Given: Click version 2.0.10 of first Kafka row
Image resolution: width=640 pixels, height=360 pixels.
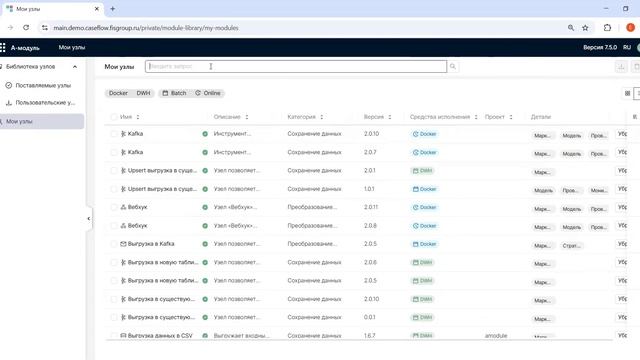Looking at the screenshot, I should pos(371,134).
